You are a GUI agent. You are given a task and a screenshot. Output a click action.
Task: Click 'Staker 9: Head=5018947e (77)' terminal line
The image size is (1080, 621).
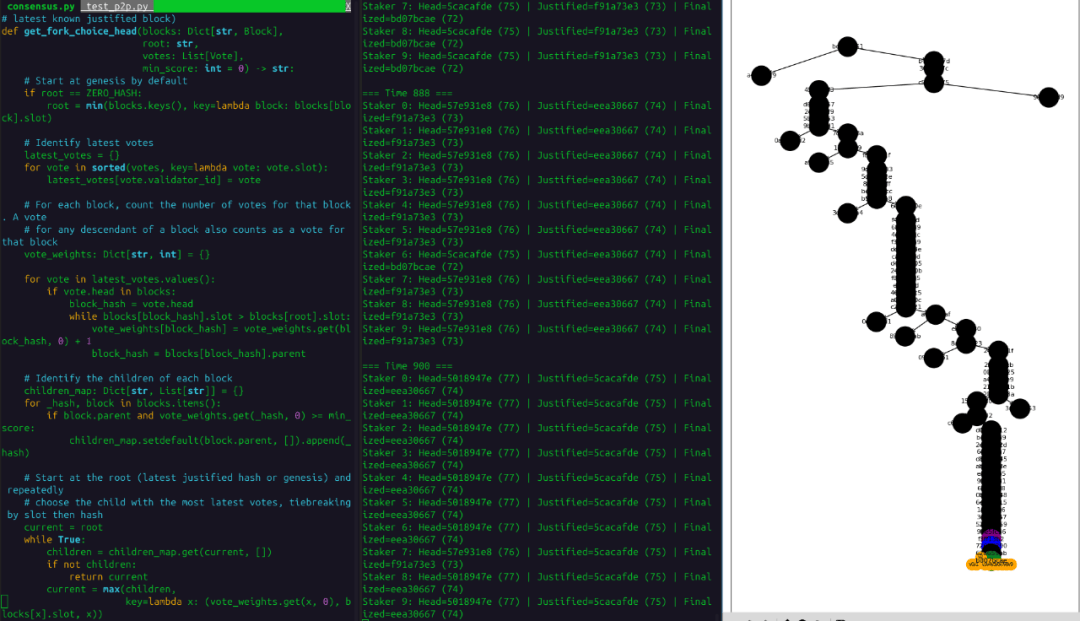(537, 601)
